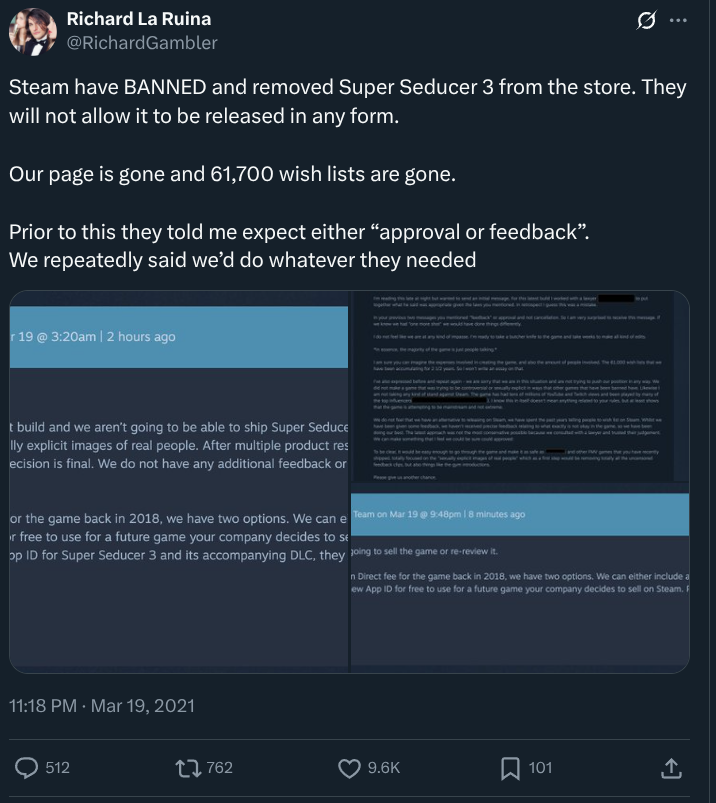
Task: Like the tweet with heart icon
Action: (x=349, y=768)
